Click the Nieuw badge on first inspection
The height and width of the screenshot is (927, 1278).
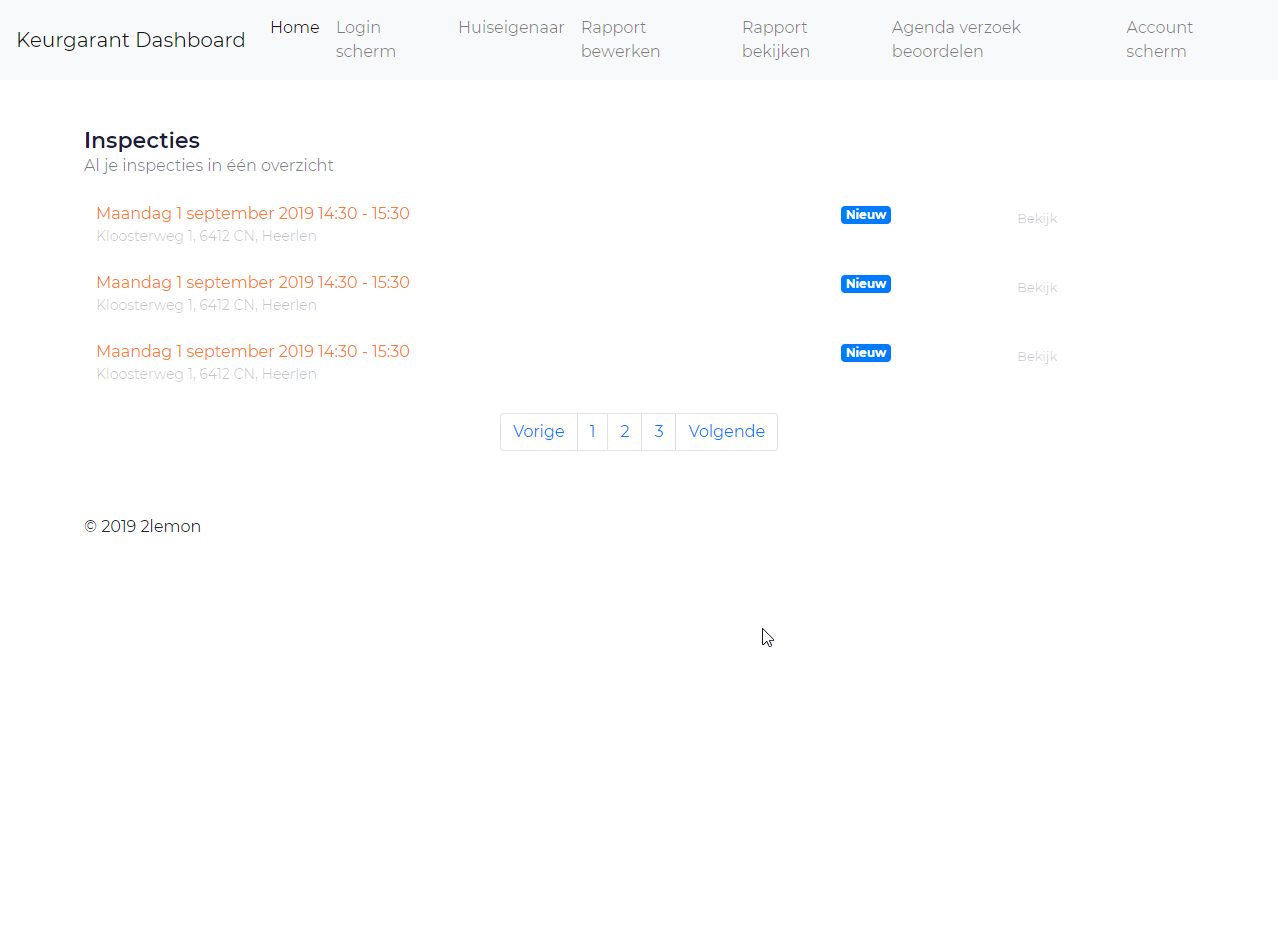click(x=866, y=215)
